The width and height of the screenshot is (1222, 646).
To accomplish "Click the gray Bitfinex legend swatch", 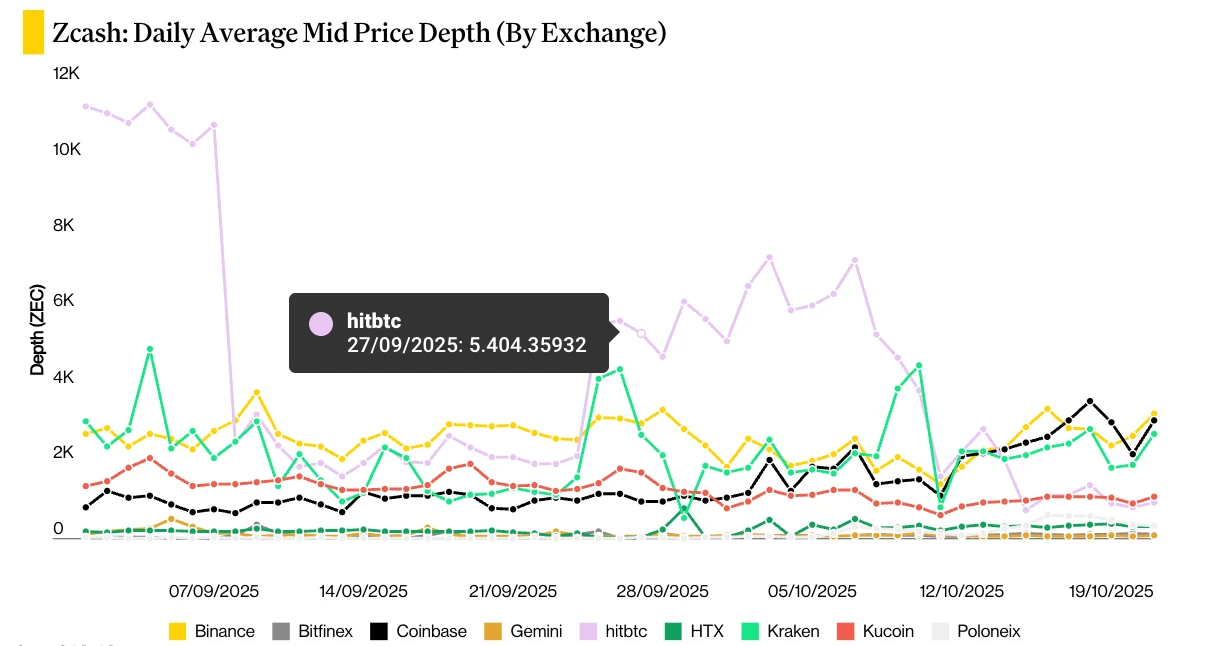I will coord(281,631).
